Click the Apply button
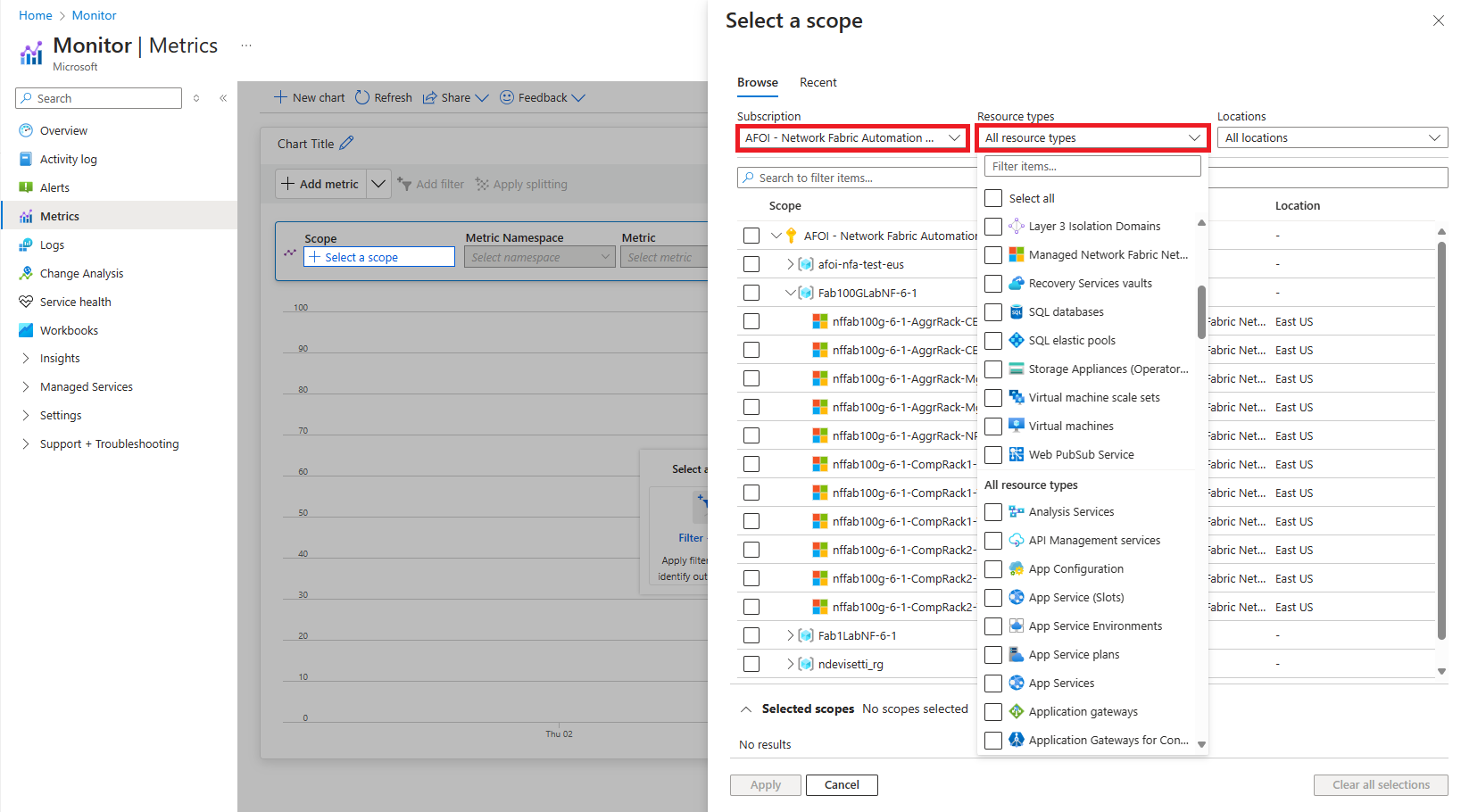 tap(766, 784)
